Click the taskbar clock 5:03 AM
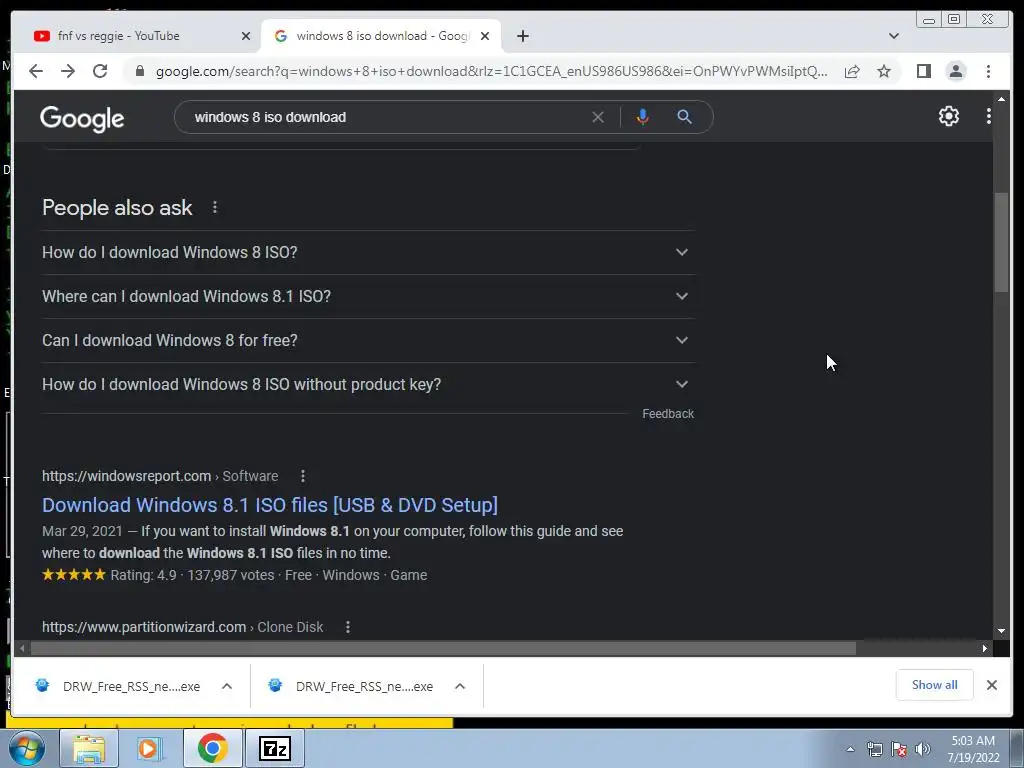This screenshot has height=768, width=1024. 973,741
